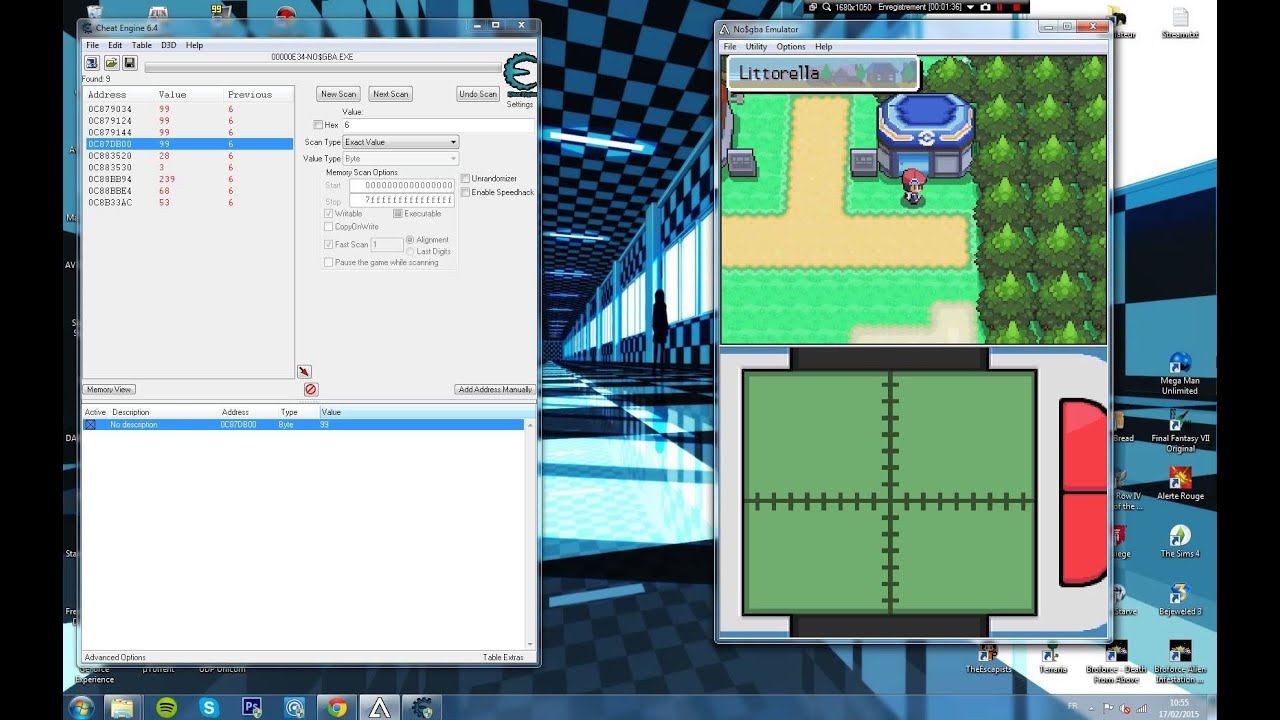Click the memory scan Start address field
Viewport: 1280px width, 720px height.
402,186
